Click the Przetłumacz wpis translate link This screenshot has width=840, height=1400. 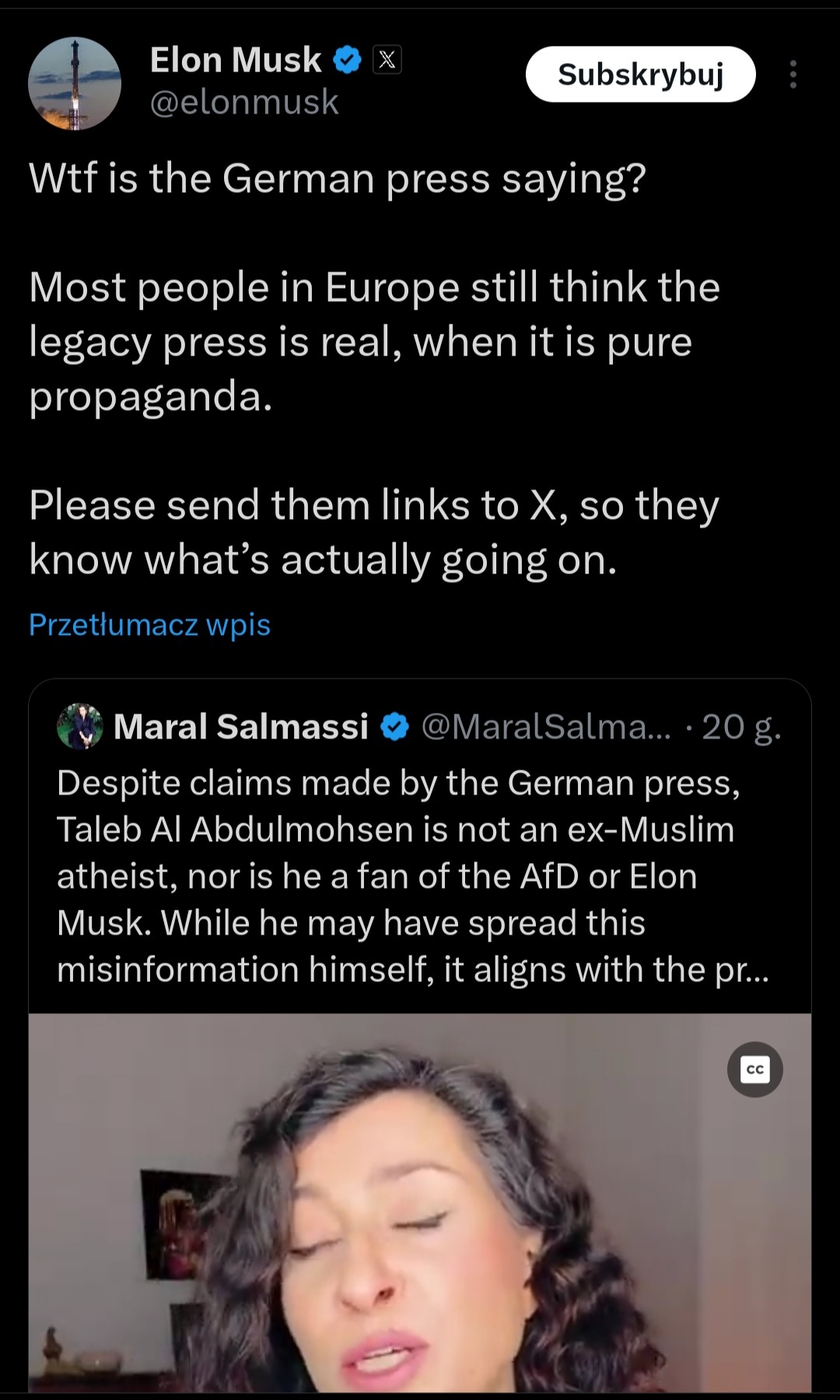point(149,625)
